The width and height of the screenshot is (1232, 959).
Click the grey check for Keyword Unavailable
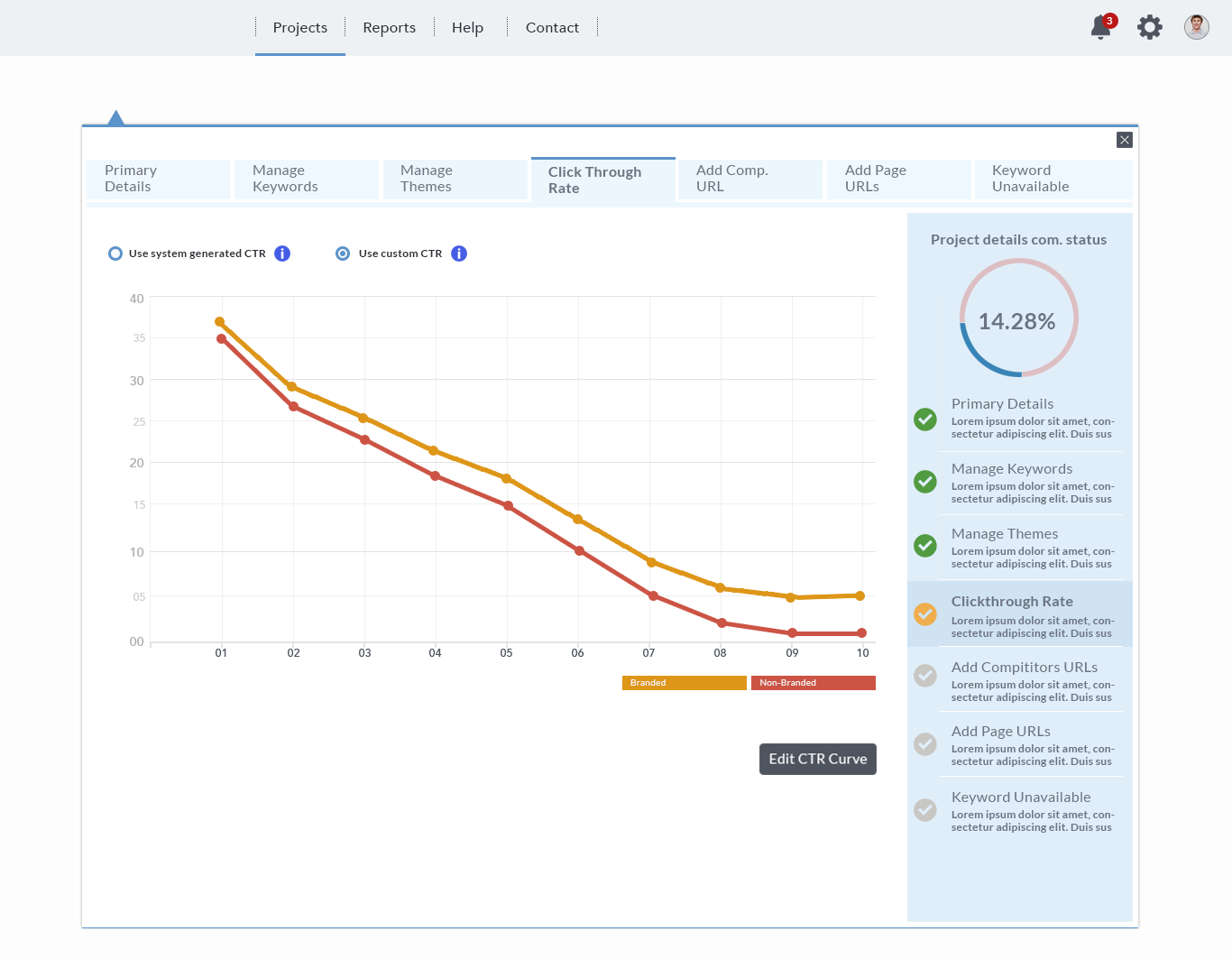coord(925,810)
